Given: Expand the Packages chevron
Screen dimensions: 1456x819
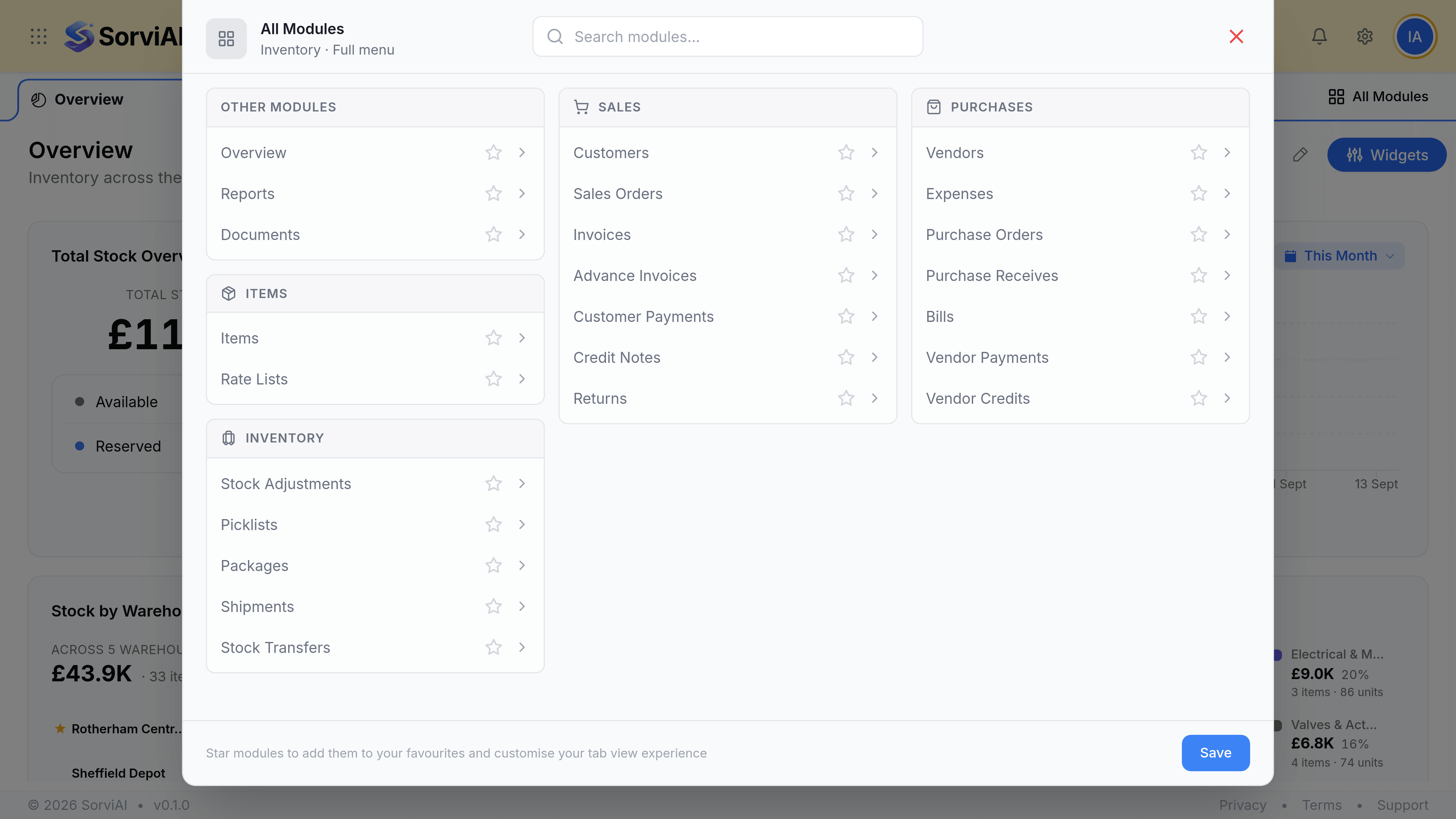Looking at the screenshot, I should coord(522,566).
